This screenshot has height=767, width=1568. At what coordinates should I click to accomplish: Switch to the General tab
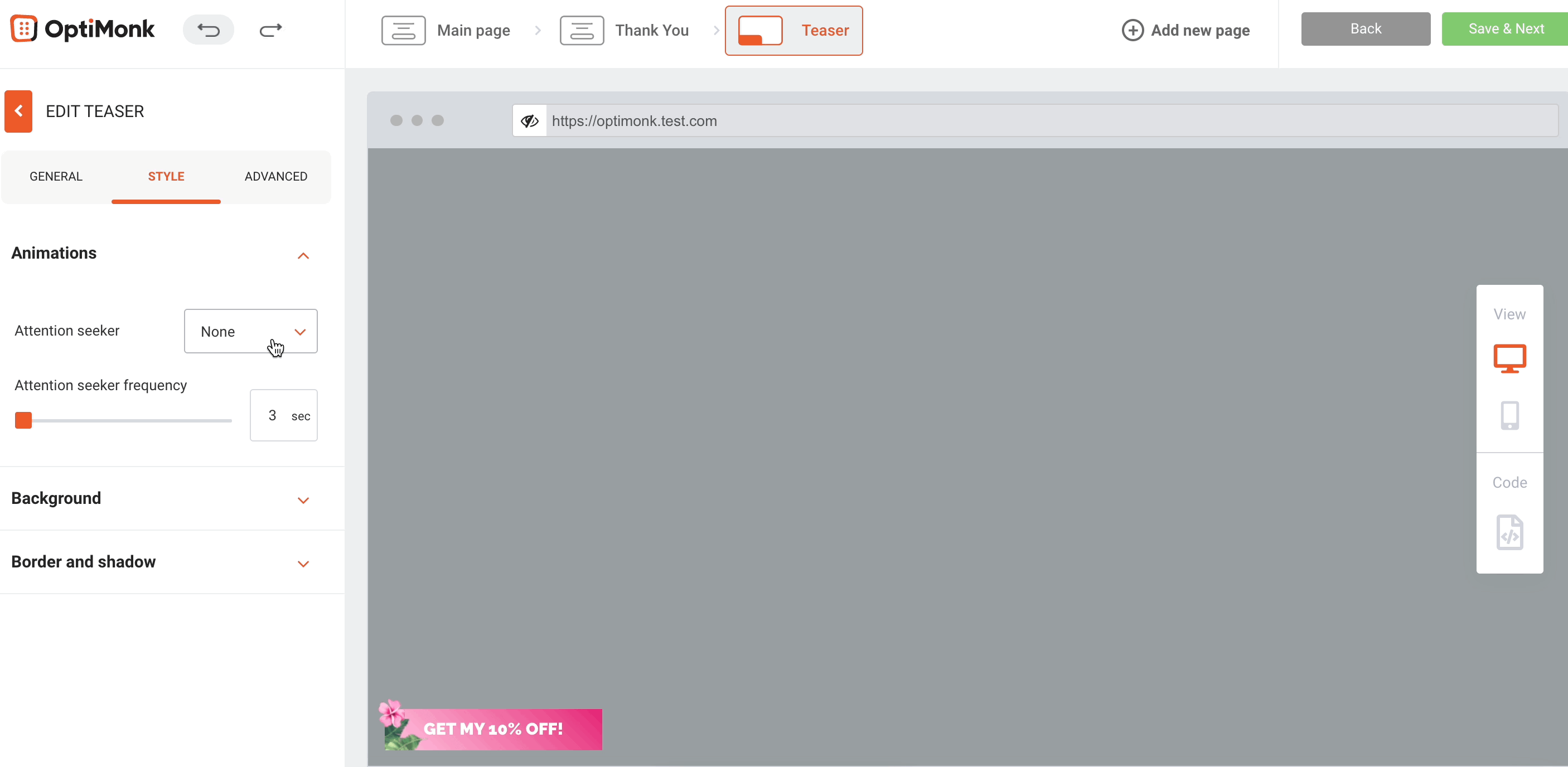click(x=56, y=176)
